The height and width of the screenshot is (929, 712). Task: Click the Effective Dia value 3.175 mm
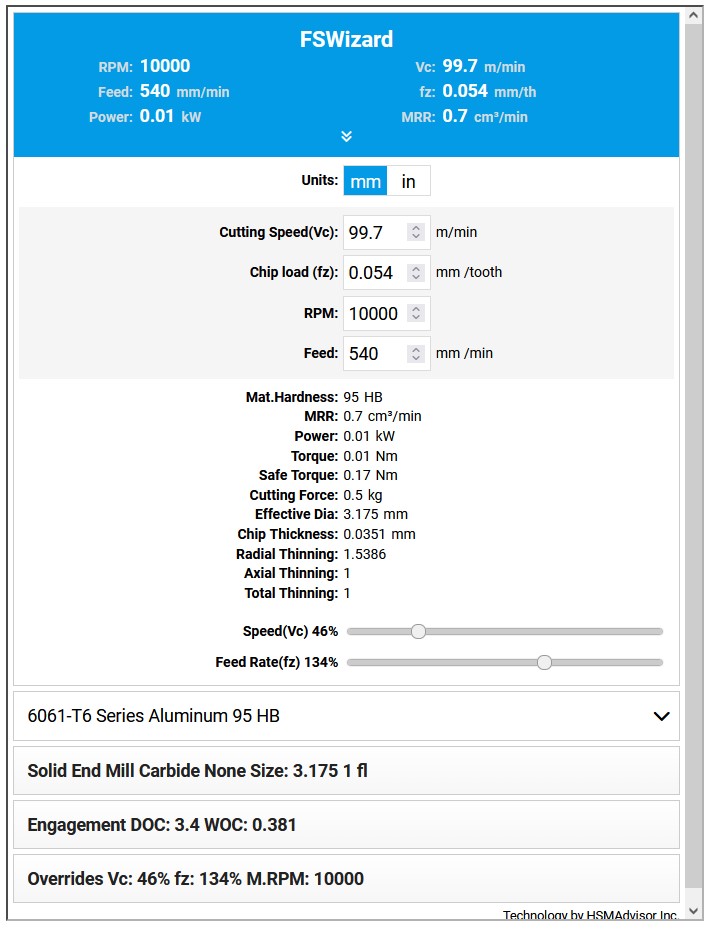[376, 514]
